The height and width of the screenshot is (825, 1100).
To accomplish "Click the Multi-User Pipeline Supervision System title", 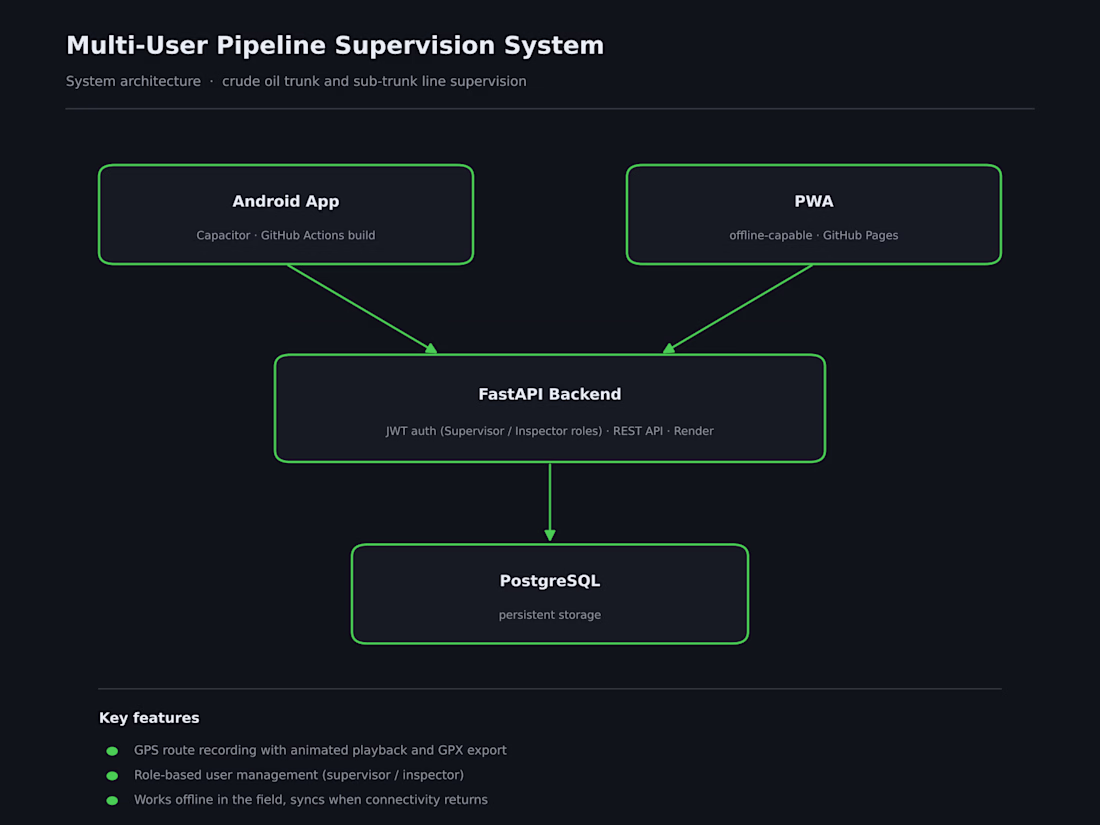I will coord(335,46).
